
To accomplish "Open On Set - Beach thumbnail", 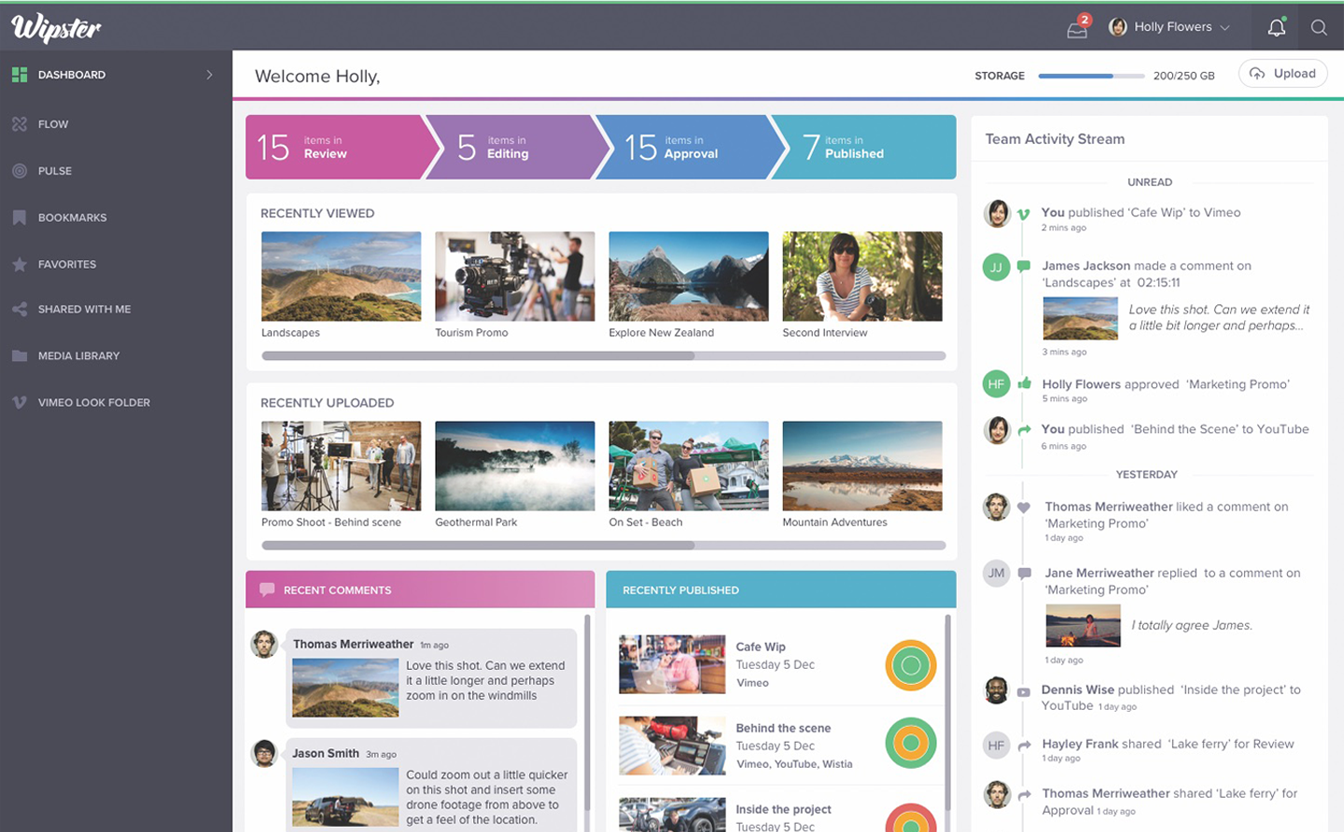I will [689, 466].
